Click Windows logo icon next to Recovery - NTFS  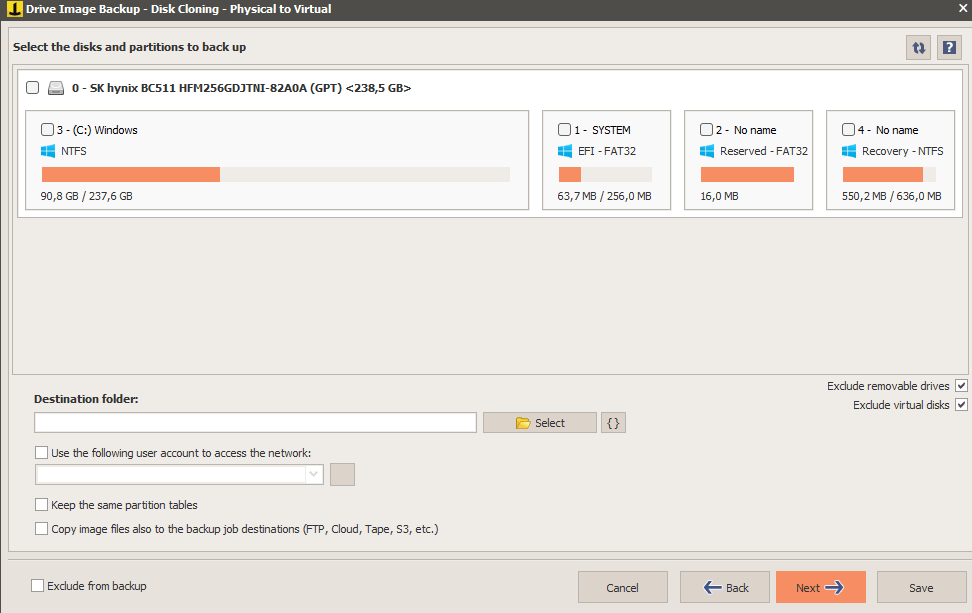849,151
